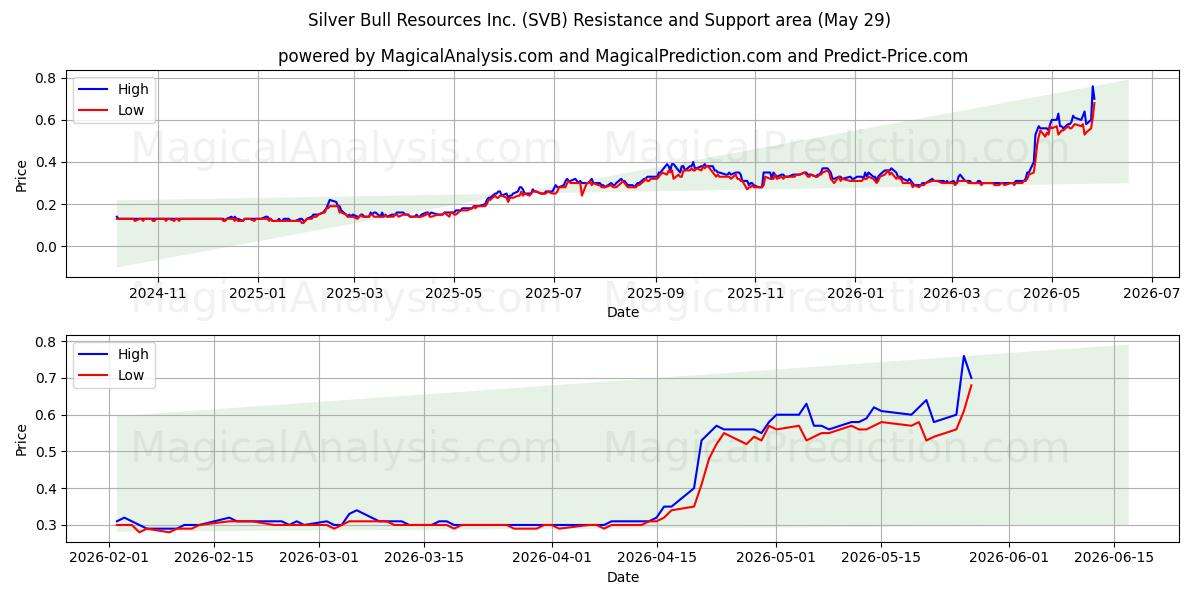
Task: Select the '2026-02-15' tick label
Action: tap(214, 558)
